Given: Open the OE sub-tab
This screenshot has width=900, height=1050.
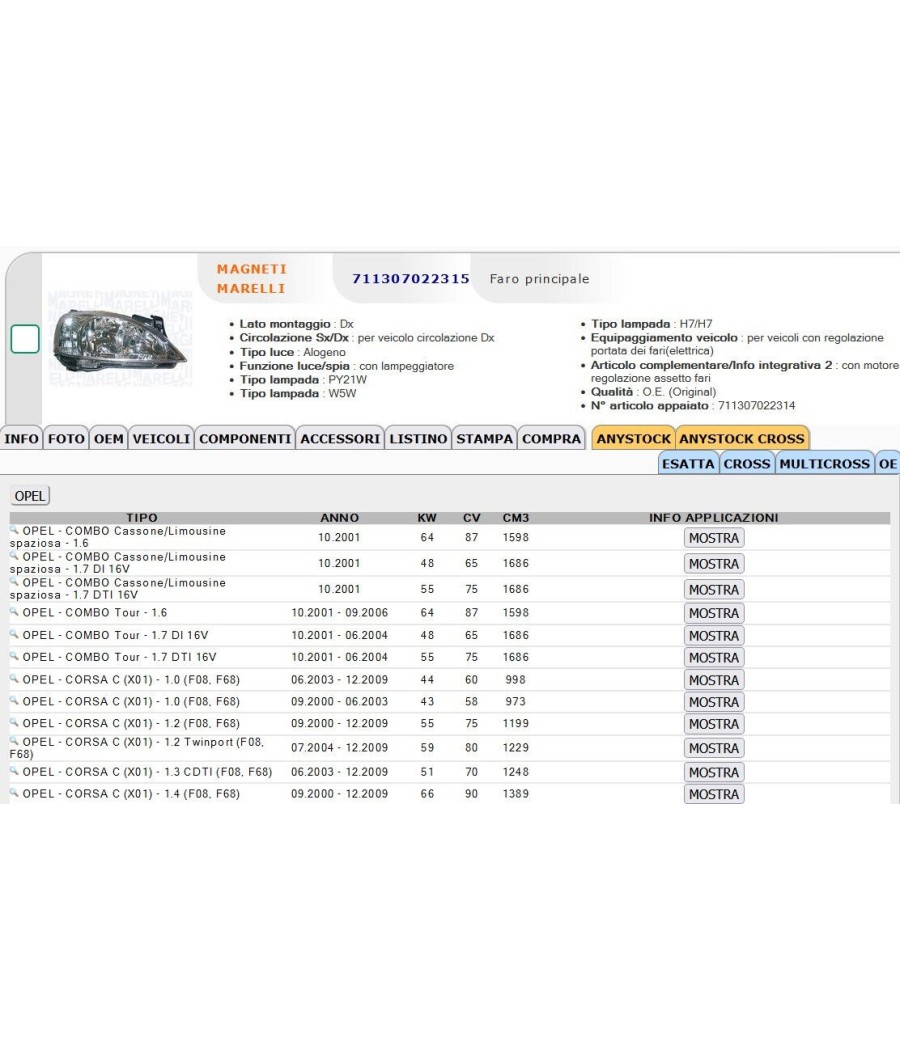Looking at the screenshot, I should pos(888,463).
